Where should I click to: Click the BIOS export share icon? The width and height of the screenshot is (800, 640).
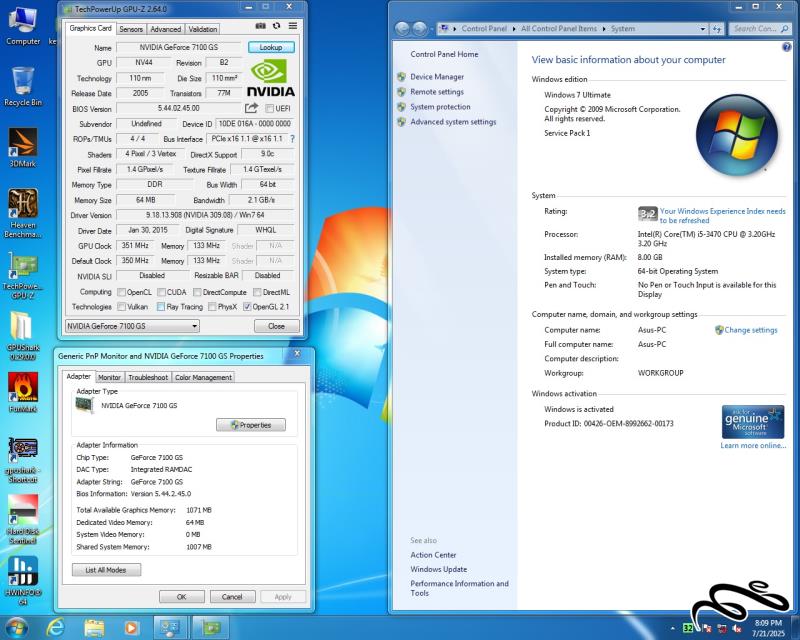coord(251,108)
